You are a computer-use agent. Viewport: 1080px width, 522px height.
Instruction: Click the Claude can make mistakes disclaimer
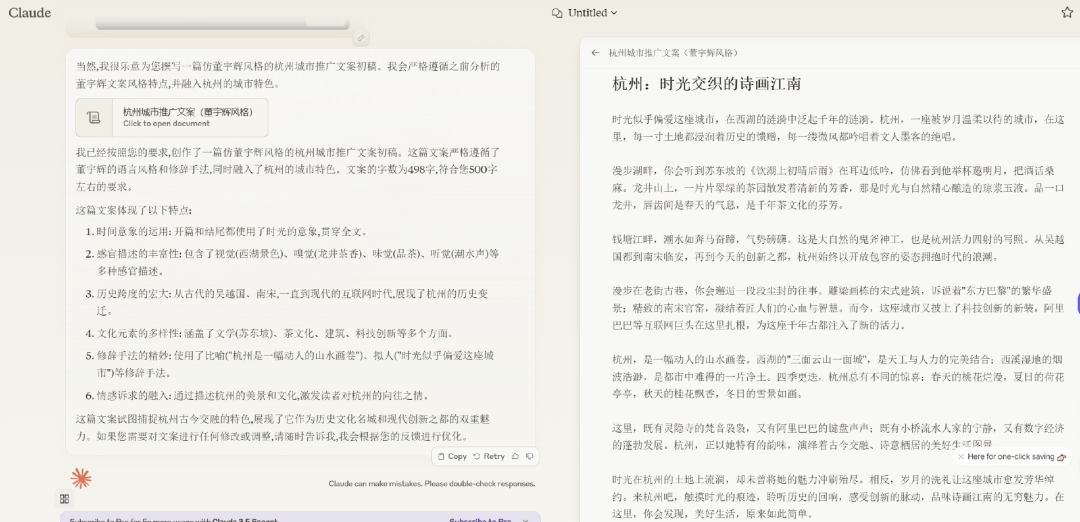point(432,483)
